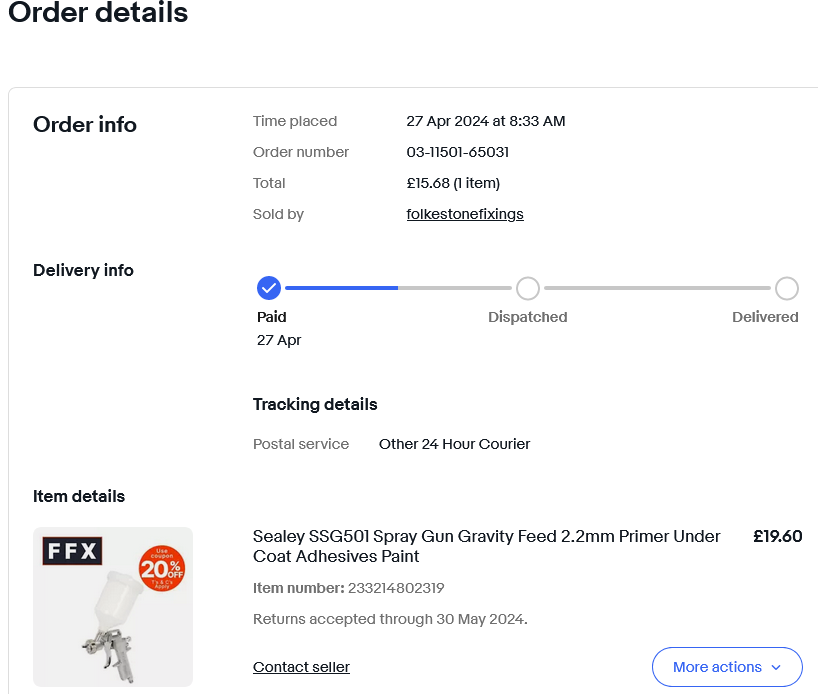
Task: Click the £19.60 item price
Action: tap(777, 536)
